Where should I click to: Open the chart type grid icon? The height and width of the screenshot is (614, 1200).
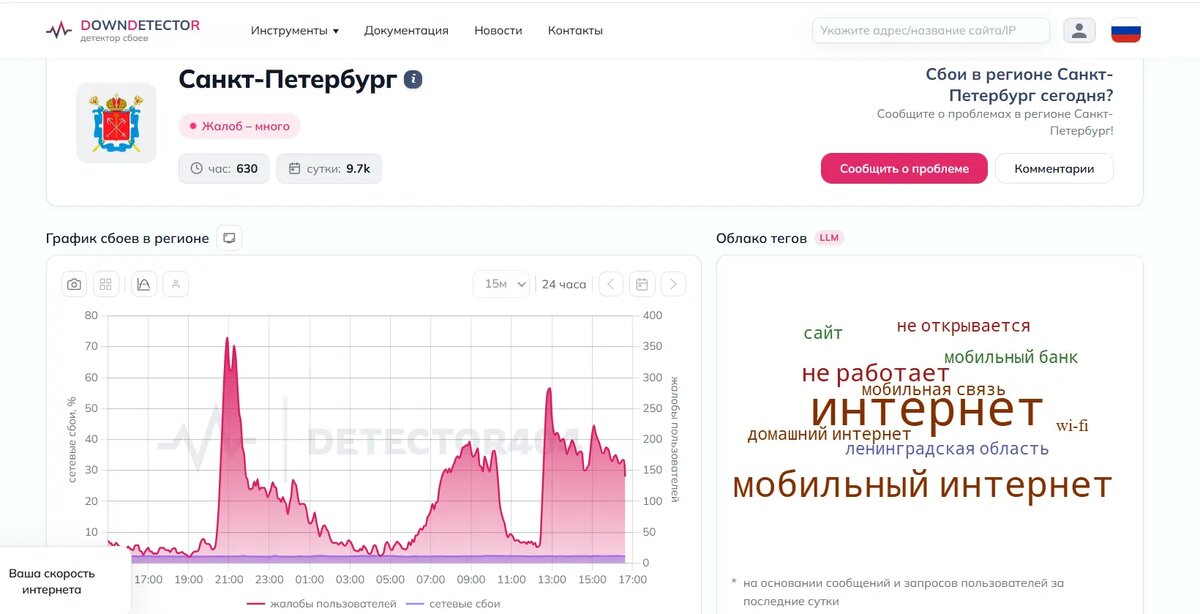coord(106,284)
